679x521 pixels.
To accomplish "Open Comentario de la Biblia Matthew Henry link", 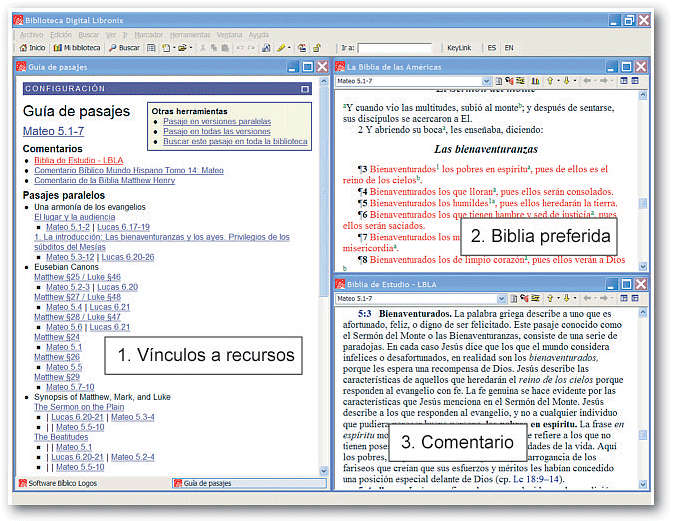I will [x=105, y=180].
